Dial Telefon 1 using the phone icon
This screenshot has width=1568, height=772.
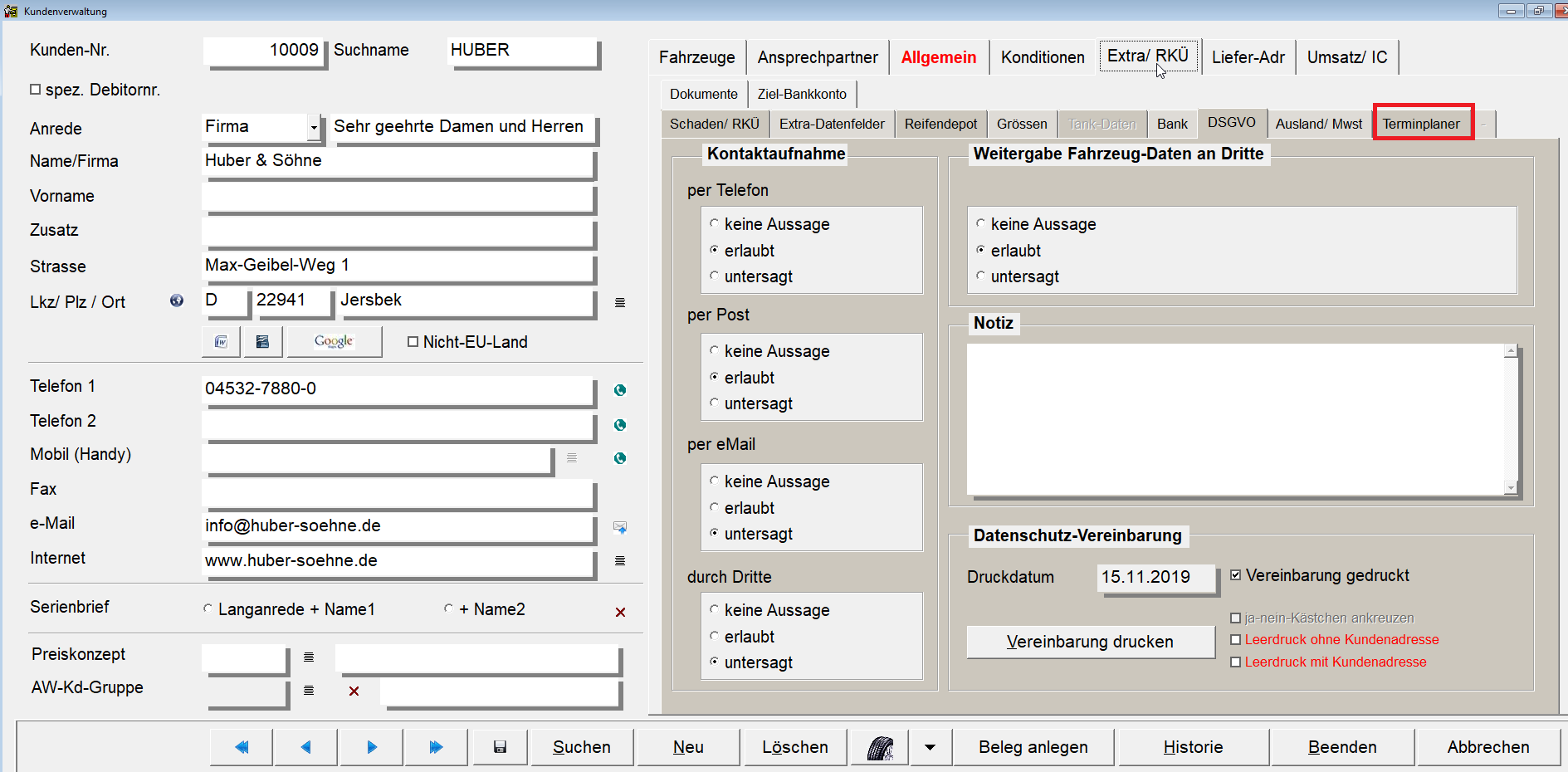[x=620, y=390]
